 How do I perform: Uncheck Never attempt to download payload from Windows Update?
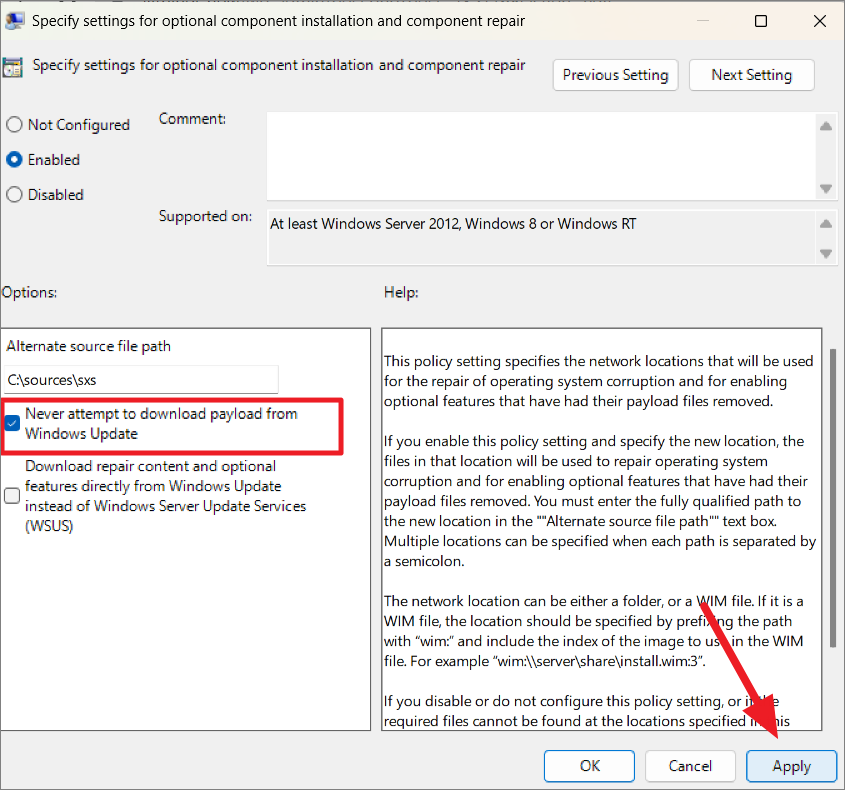(x=13, y=421)
